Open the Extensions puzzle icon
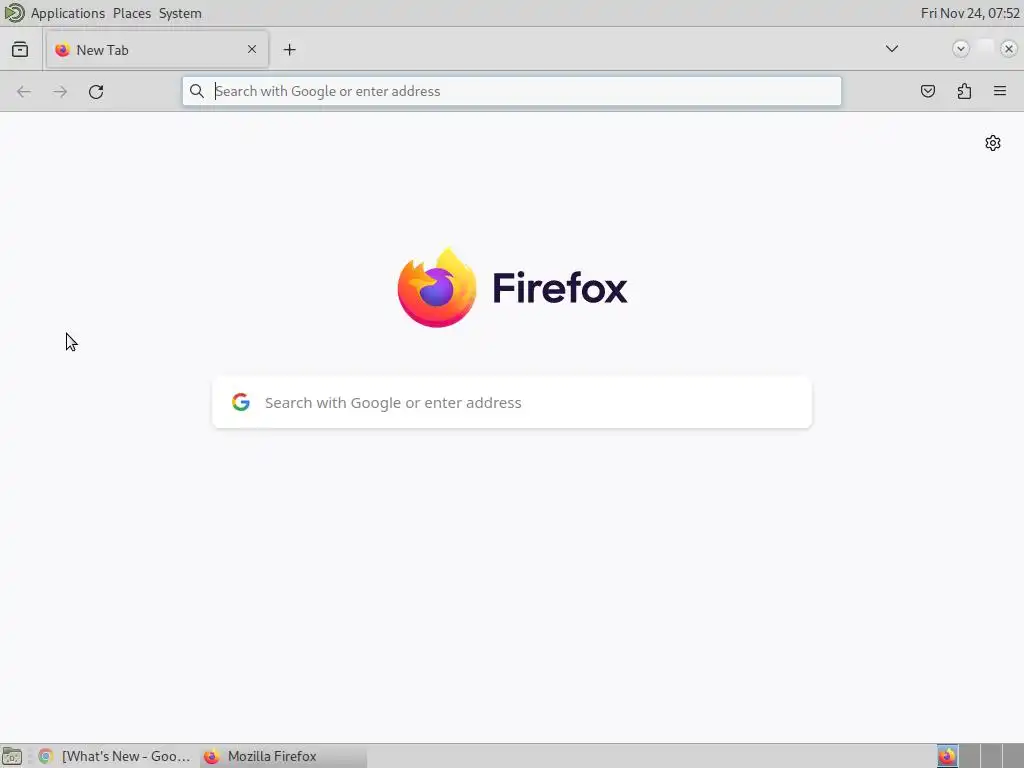Image resolution: width=1024 pixels, height=768 pixels. [x=964, y=91]
